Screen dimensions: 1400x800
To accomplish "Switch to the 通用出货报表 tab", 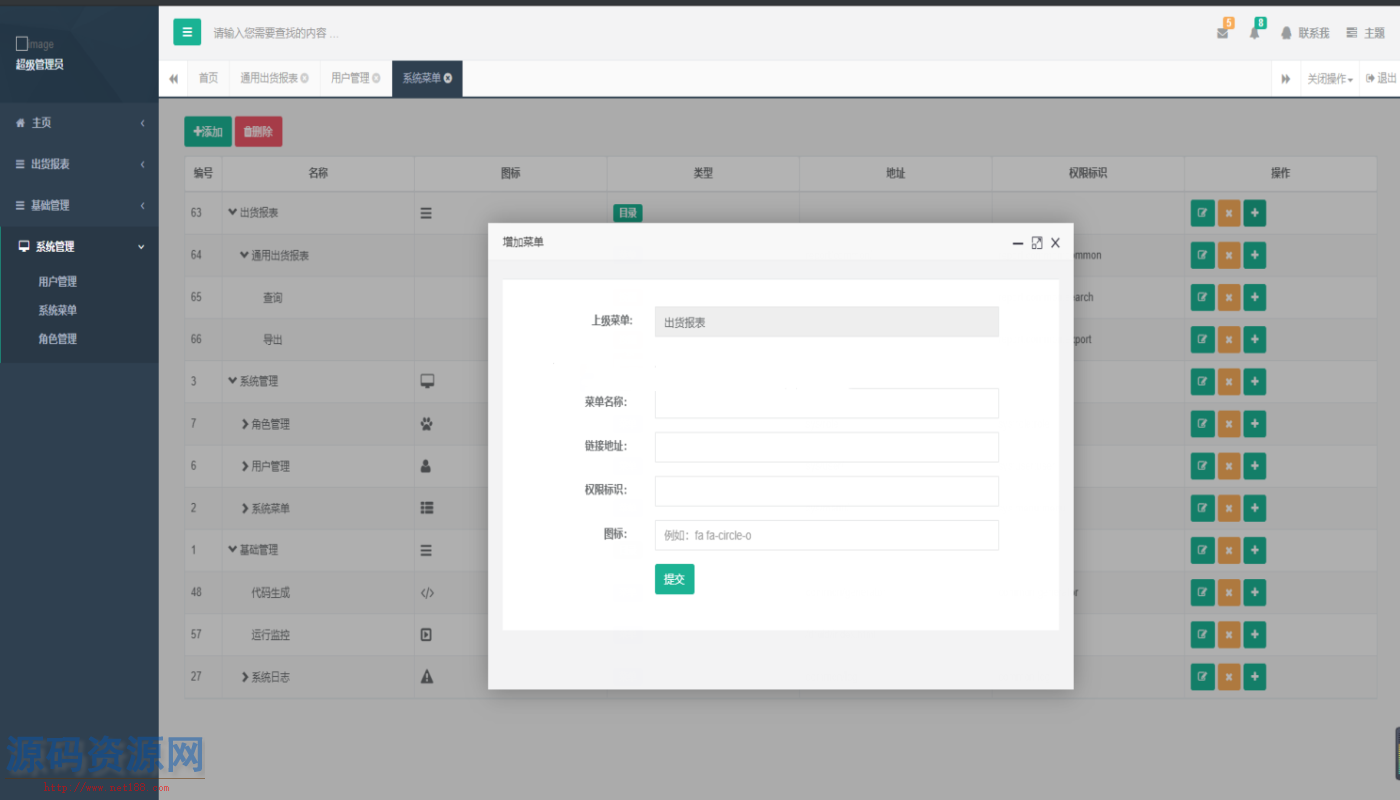I will pyautogui.click(x=274, y=78).
